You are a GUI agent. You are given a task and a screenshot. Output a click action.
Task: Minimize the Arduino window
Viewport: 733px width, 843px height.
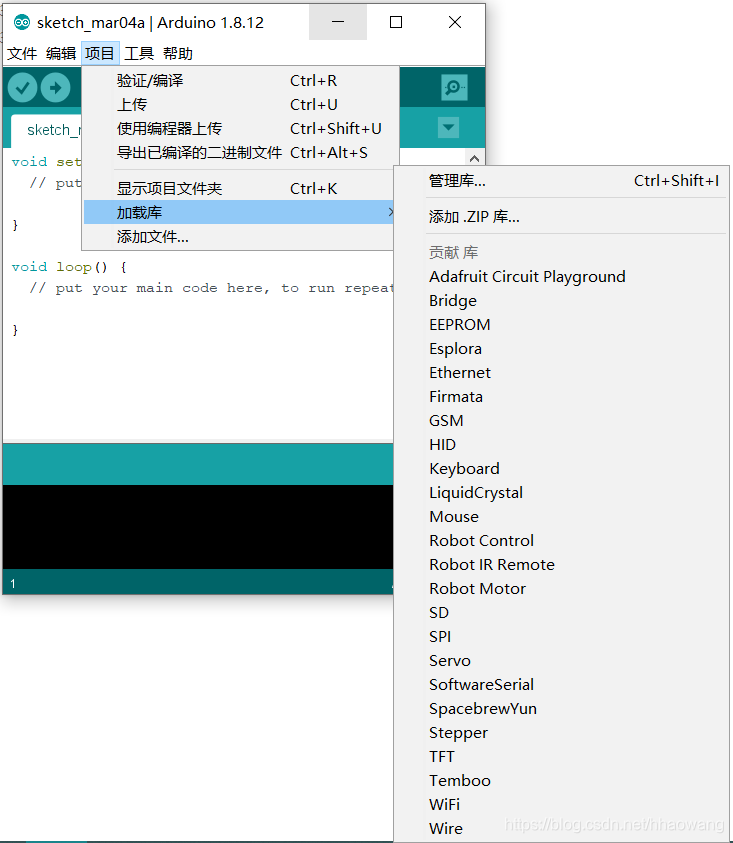[338, 22]
